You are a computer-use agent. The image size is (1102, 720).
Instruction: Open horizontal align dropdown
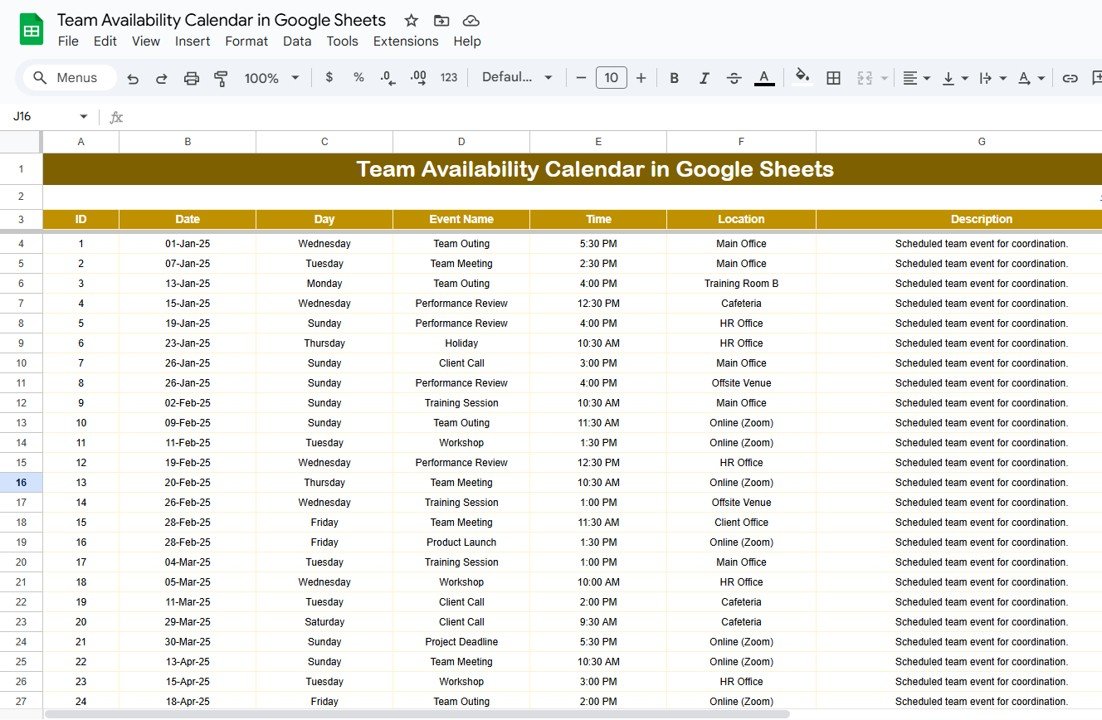click(x=916, y=78)
